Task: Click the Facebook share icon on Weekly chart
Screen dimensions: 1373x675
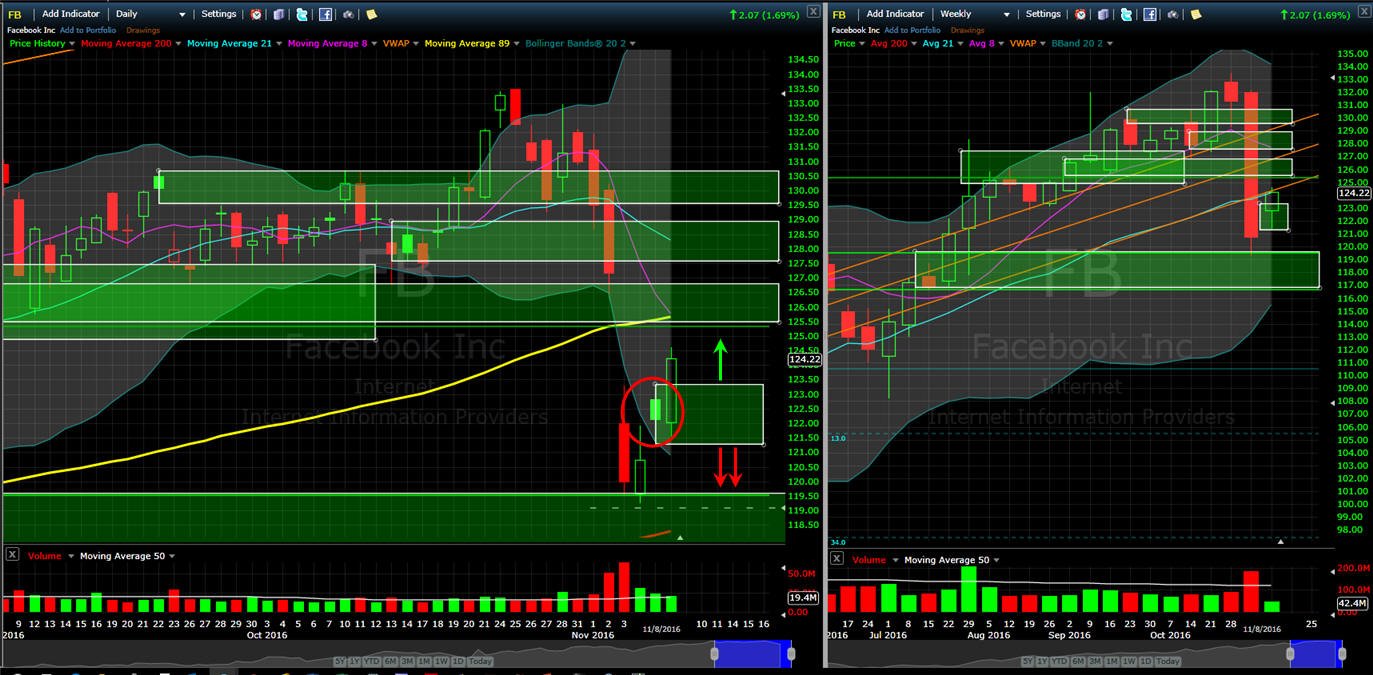Action: (1150, 15)
